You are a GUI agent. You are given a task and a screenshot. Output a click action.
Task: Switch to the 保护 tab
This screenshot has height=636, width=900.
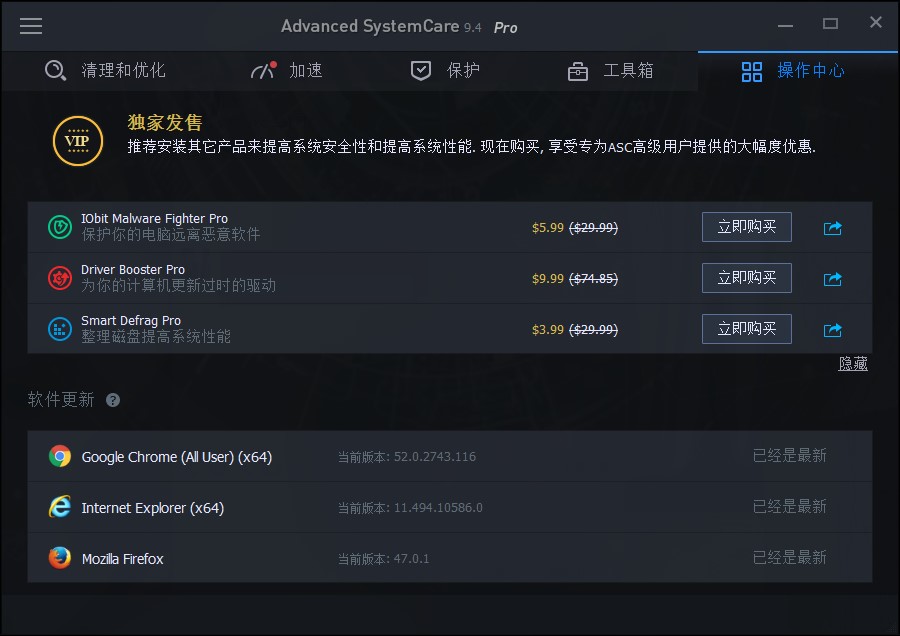(x=445, y=71)
